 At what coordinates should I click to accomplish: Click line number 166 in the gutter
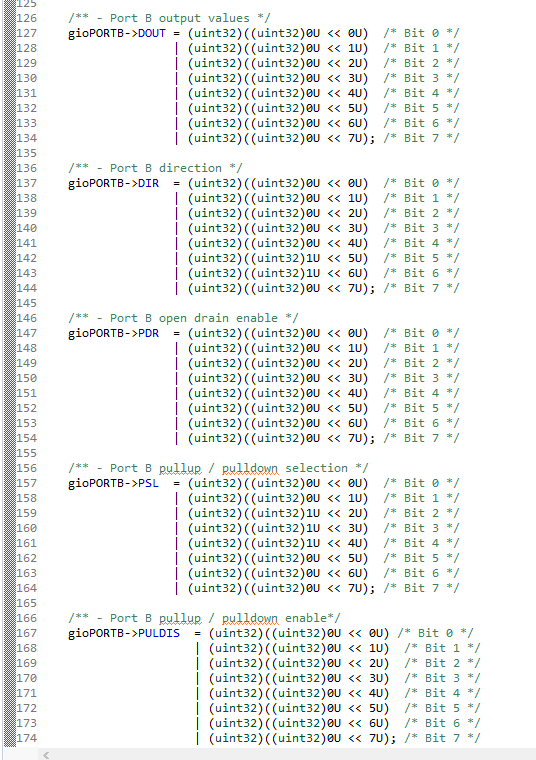27,618
